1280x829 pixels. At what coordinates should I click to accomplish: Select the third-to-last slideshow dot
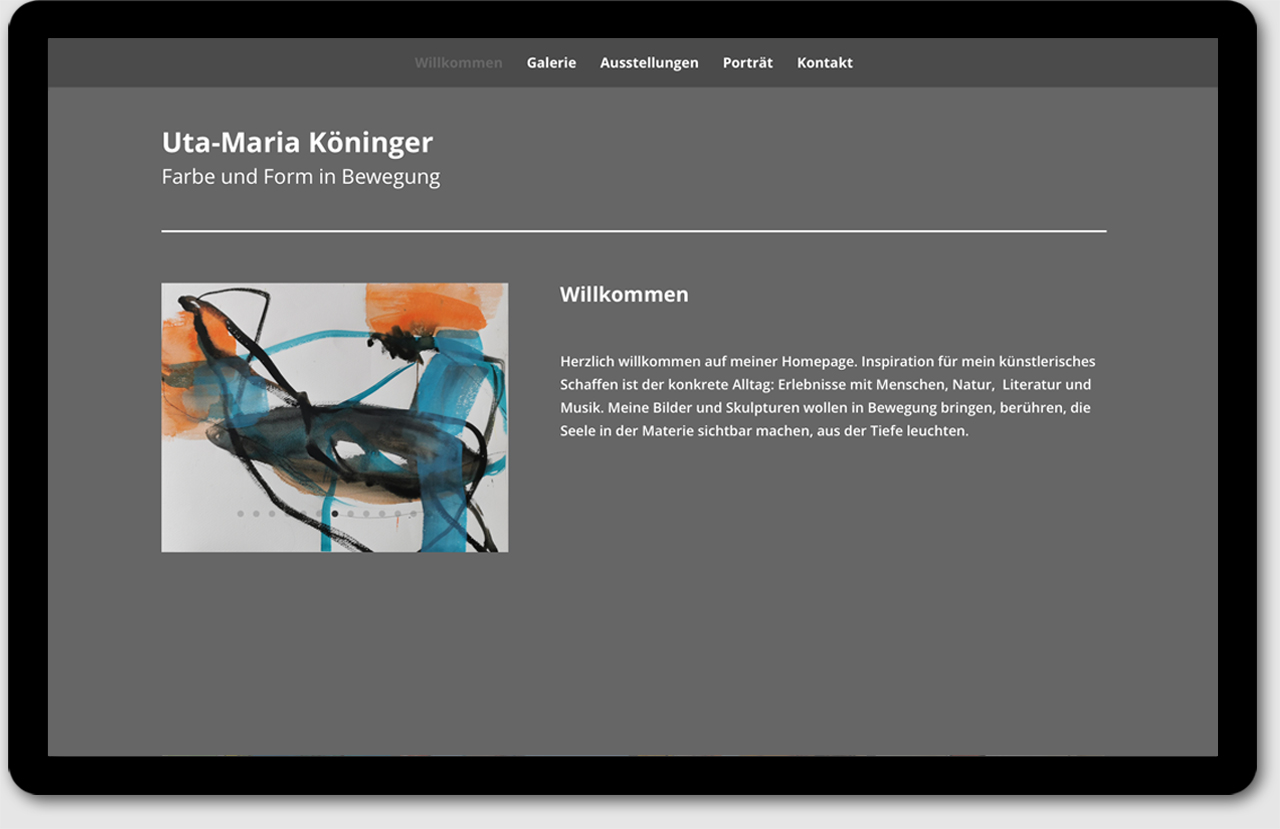click(x=382, y=514)
